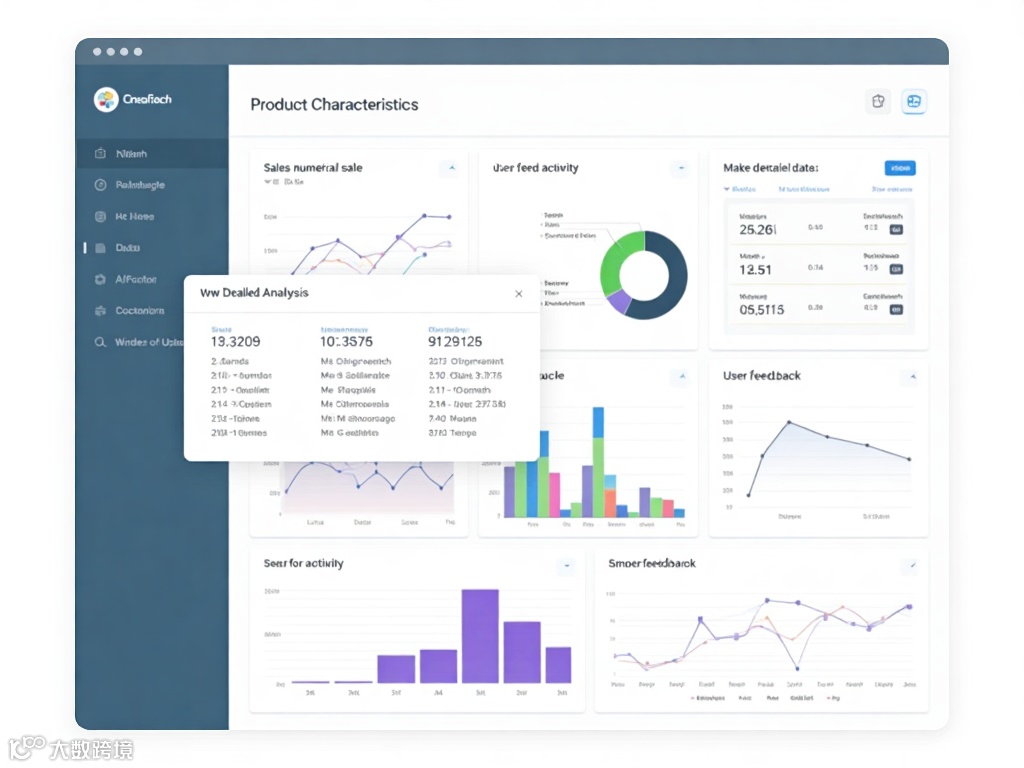
Task: Collapse the multicolor bar chart card
Action: 682,376
